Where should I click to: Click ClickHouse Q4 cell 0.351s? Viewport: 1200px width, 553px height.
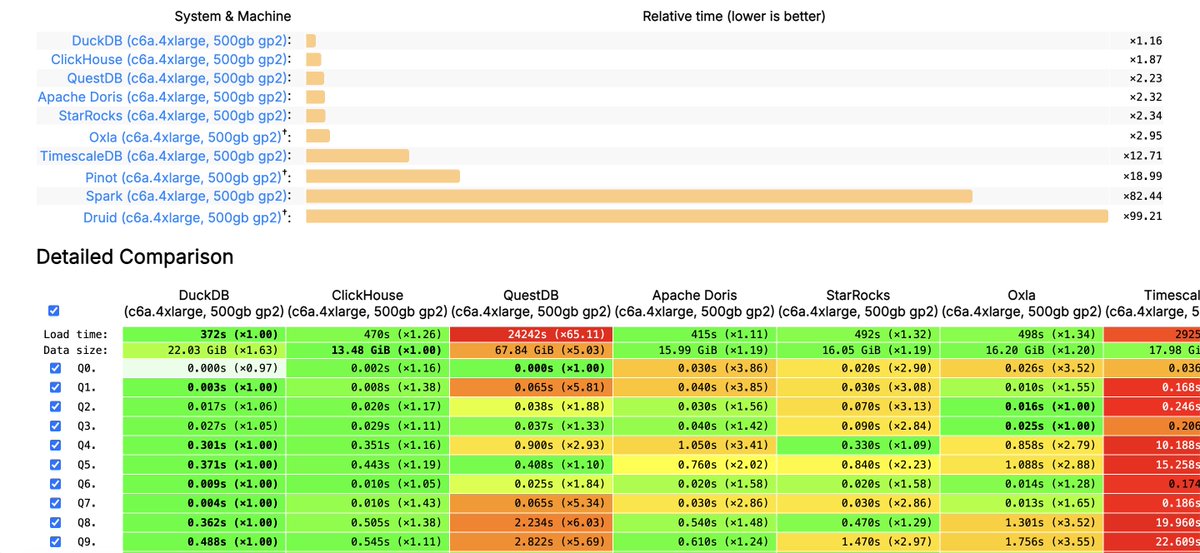click(368, 444)
